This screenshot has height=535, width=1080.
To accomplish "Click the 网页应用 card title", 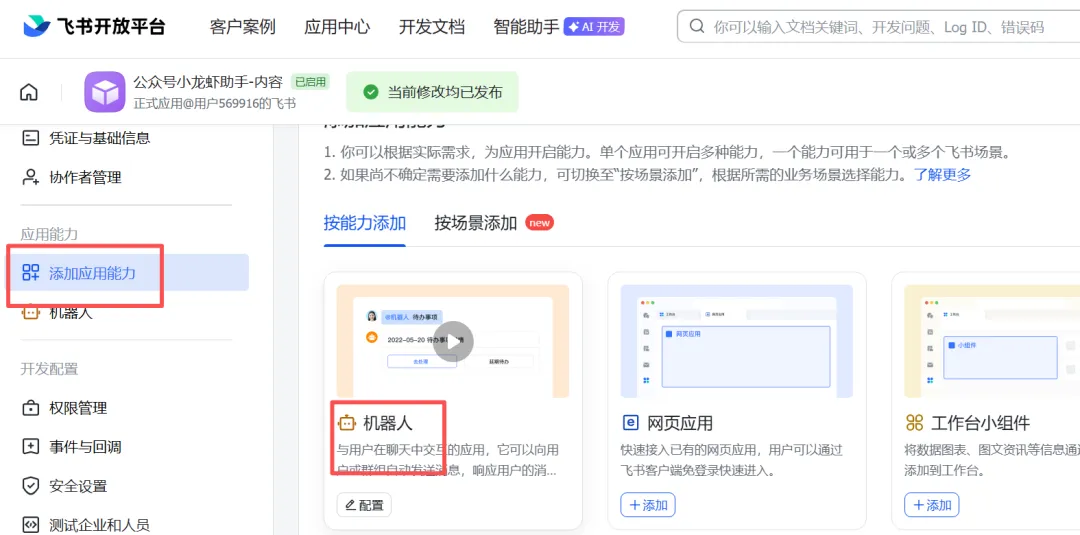I will coord(680,422).
